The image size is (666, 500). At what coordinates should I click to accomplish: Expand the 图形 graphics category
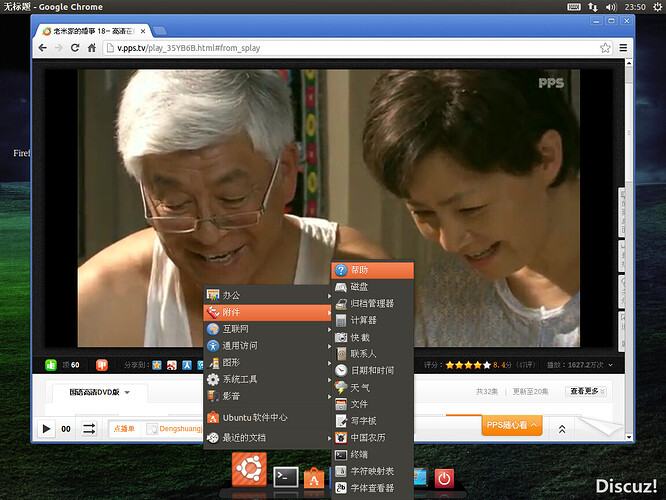[268, 362]
